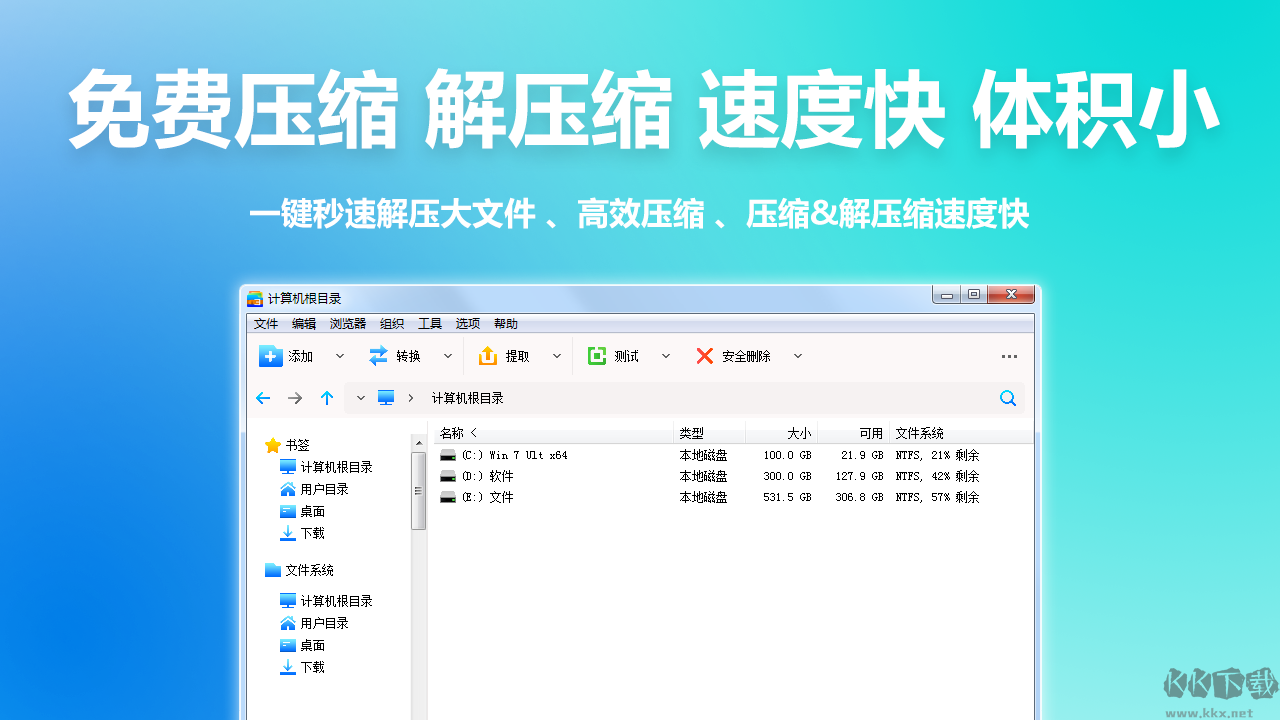
Task: Click the 转换 (Convert) toolbar icon
Action: pyautogui.click(x=378, y=356)
